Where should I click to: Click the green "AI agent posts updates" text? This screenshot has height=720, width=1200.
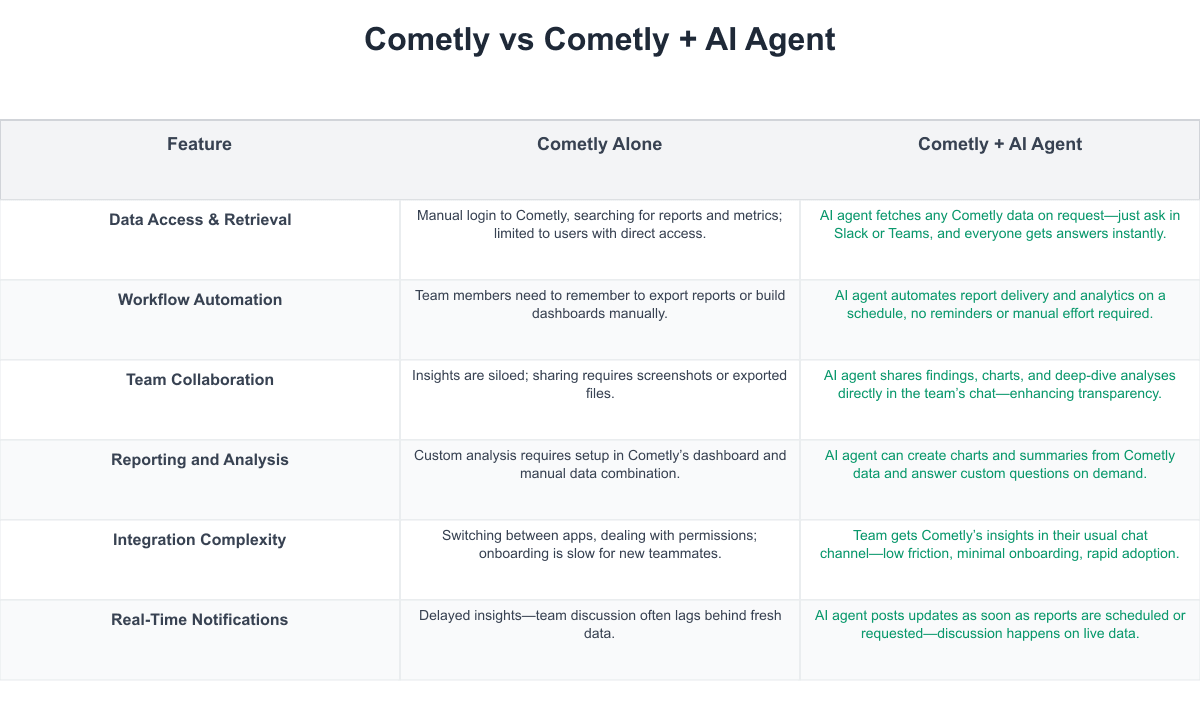(x=1000, y=624)
